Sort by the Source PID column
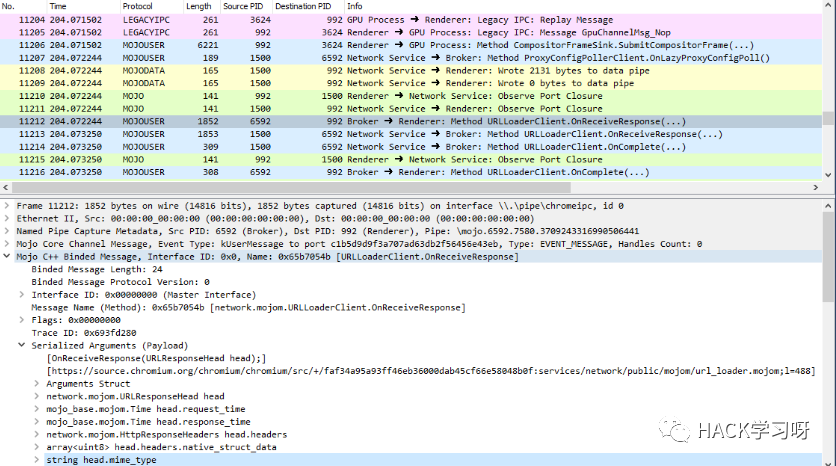The height and width of the screenshot is (466, 836). 246,6
